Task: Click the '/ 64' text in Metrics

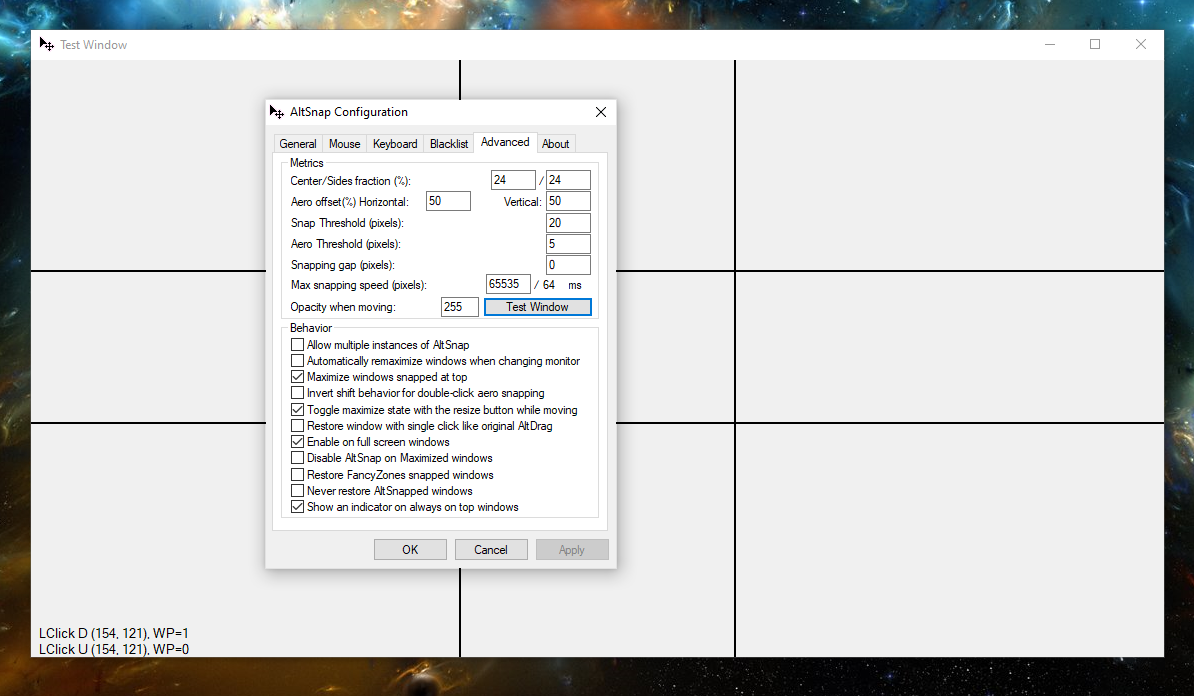Action: [544, 285]
